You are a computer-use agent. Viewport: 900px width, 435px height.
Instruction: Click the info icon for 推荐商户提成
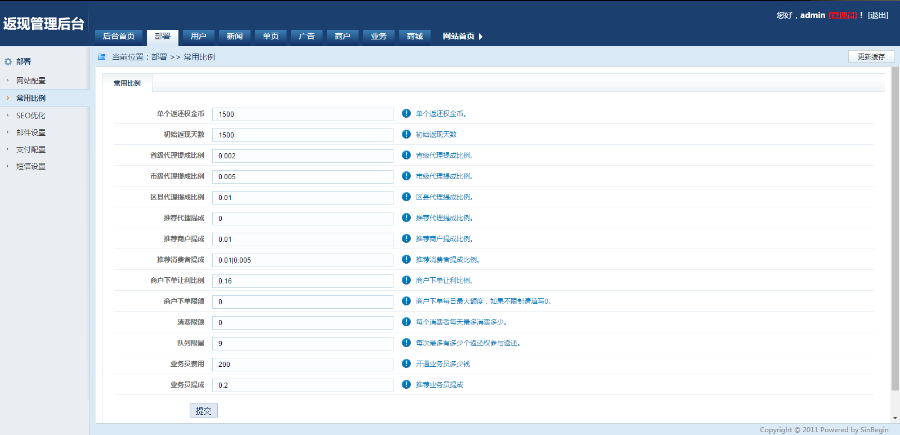[406, 239]
